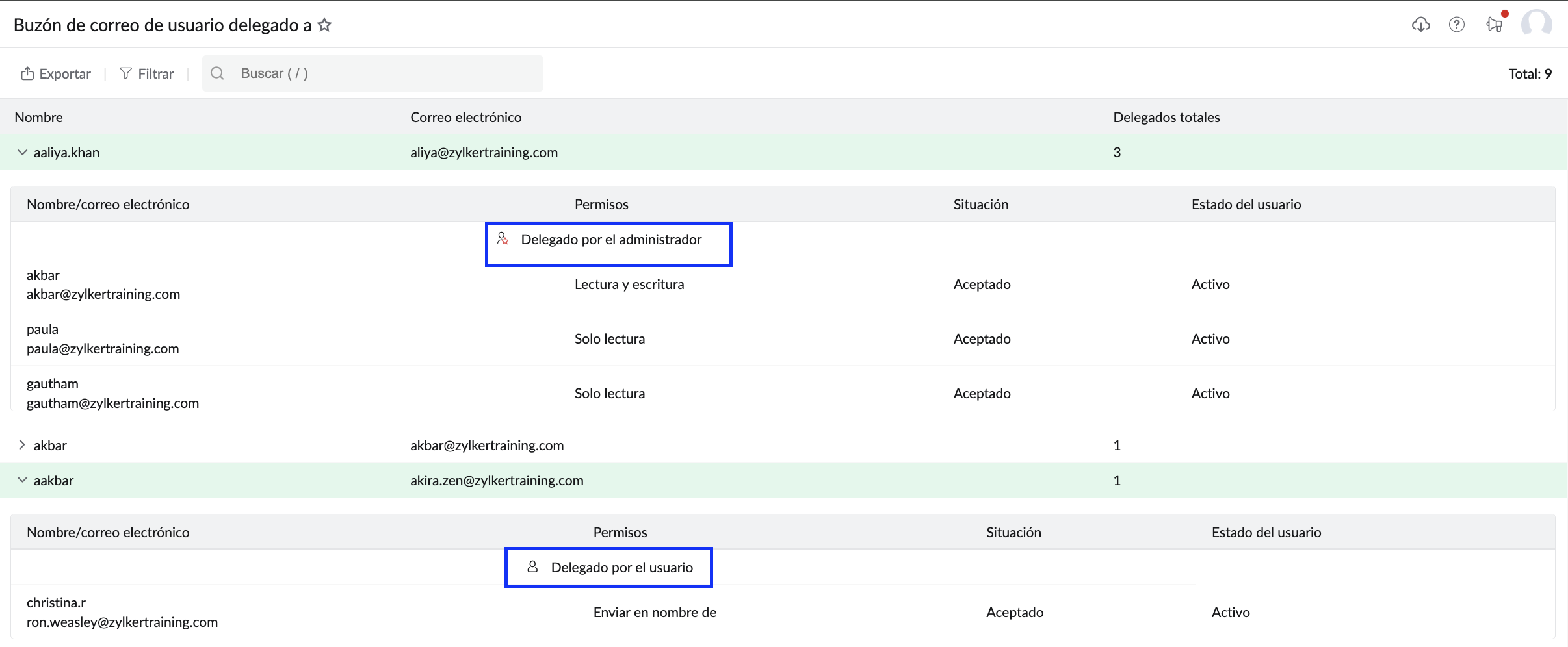The width and height of the screenshot is (1568, 647).
Task: Open the announcements megaphone icon
Action: pyautogui.click(x=1495, y=25)
